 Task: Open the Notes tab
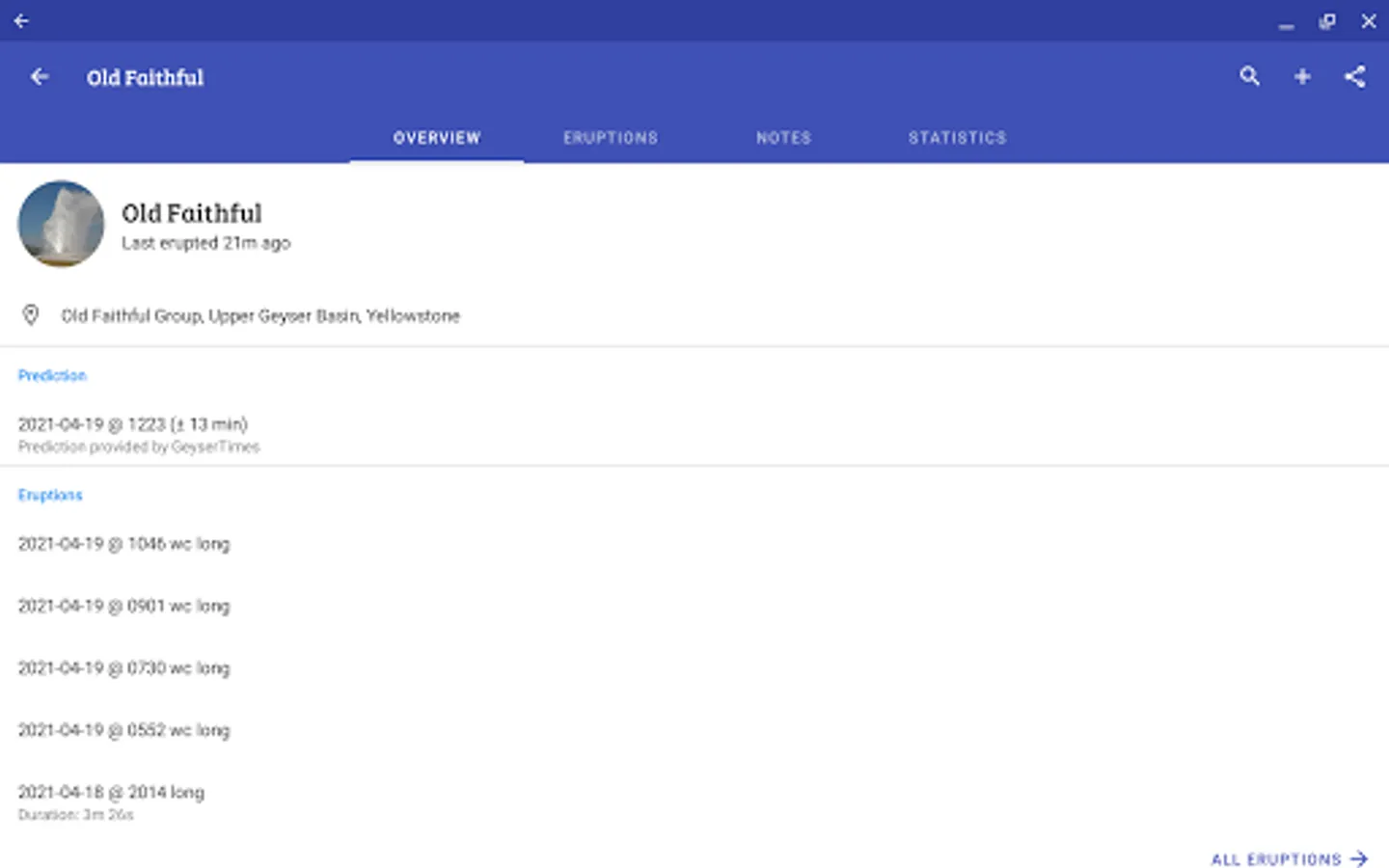[x=783, y=138]
